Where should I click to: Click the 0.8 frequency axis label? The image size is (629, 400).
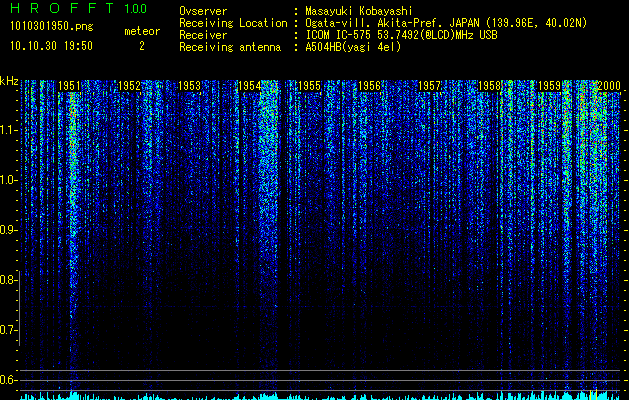click(8, 280)
